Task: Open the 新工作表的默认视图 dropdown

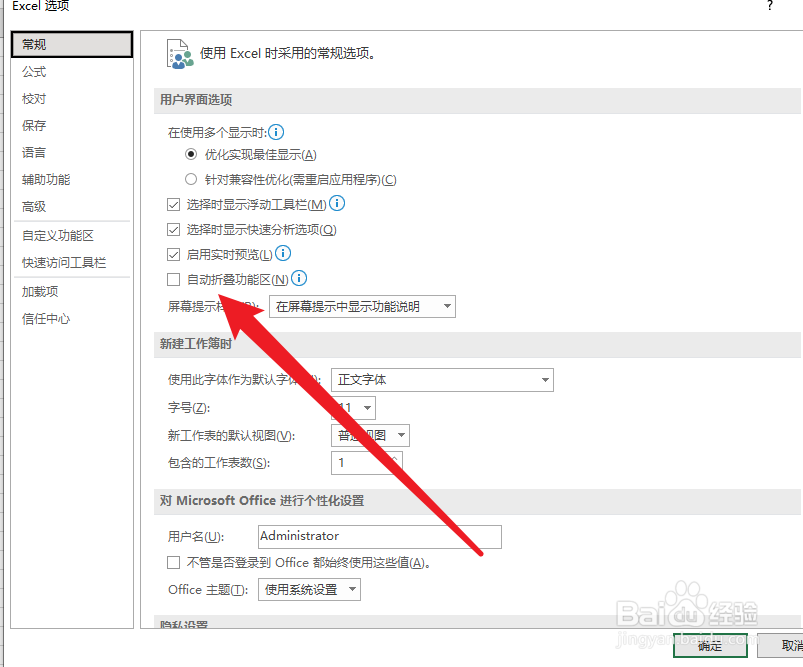Action: 370,435
